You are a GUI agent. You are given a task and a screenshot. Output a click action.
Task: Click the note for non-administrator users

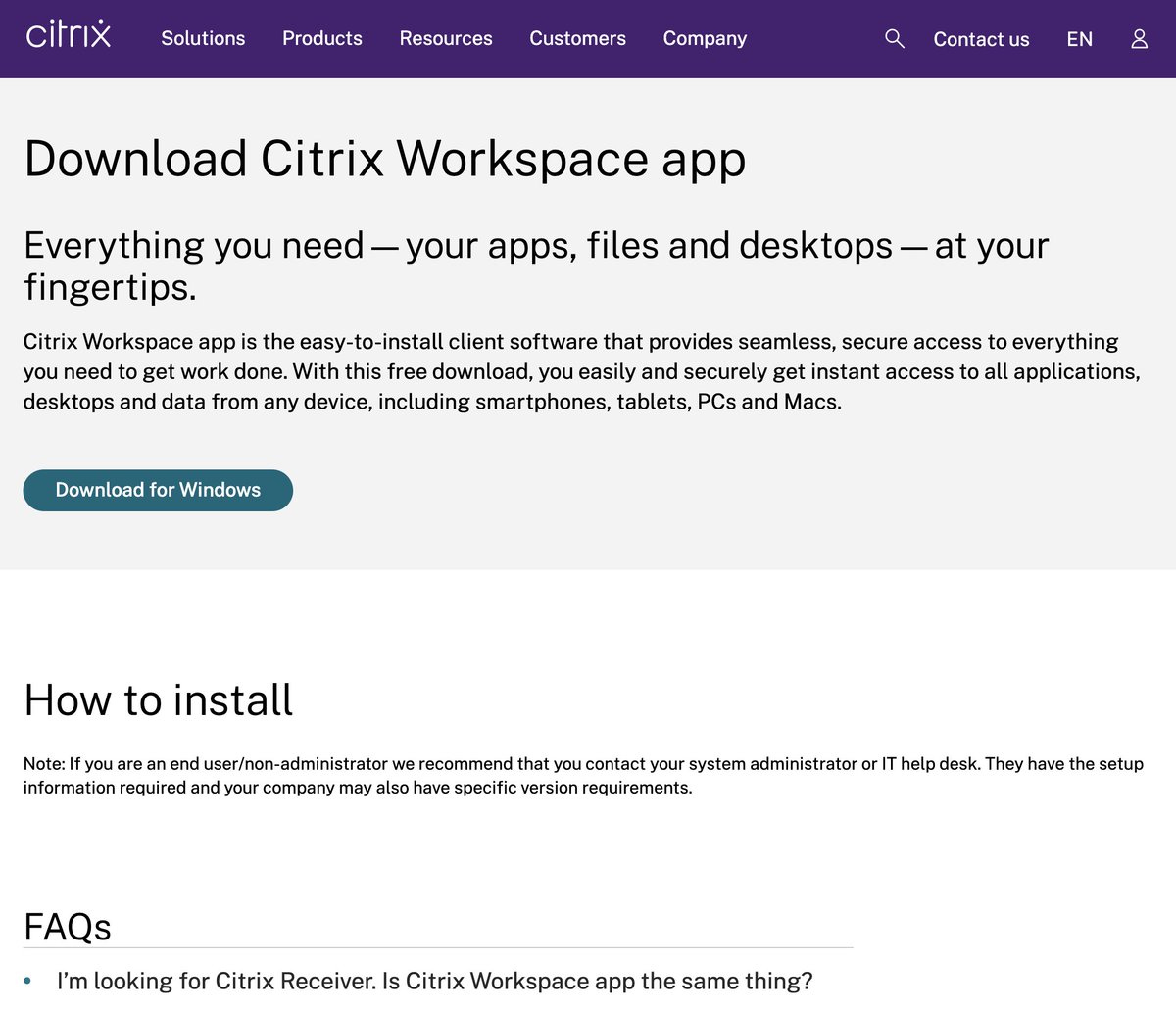click(583, 775)
